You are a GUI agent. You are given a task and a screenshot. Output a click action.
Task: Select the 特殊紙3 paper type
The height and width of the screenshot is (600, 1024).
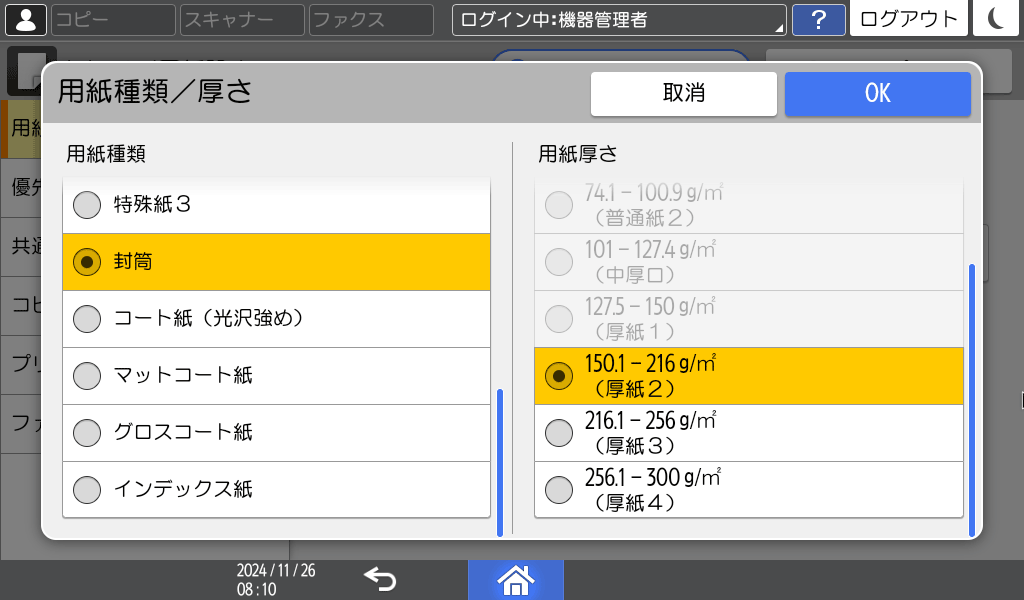tap(276, 204)
